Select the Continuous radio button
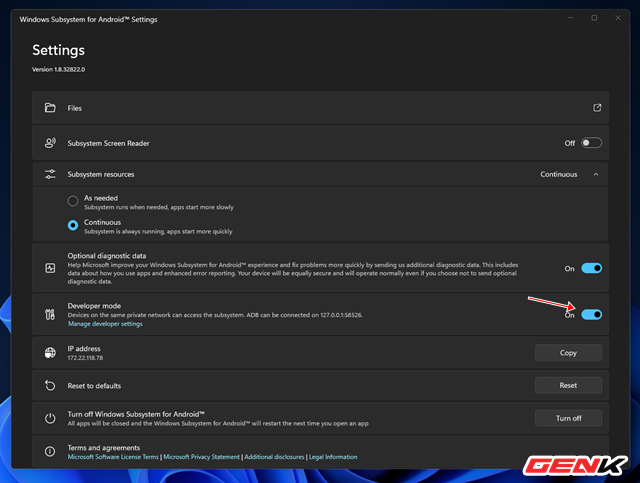640x483 pixels. 73,225
